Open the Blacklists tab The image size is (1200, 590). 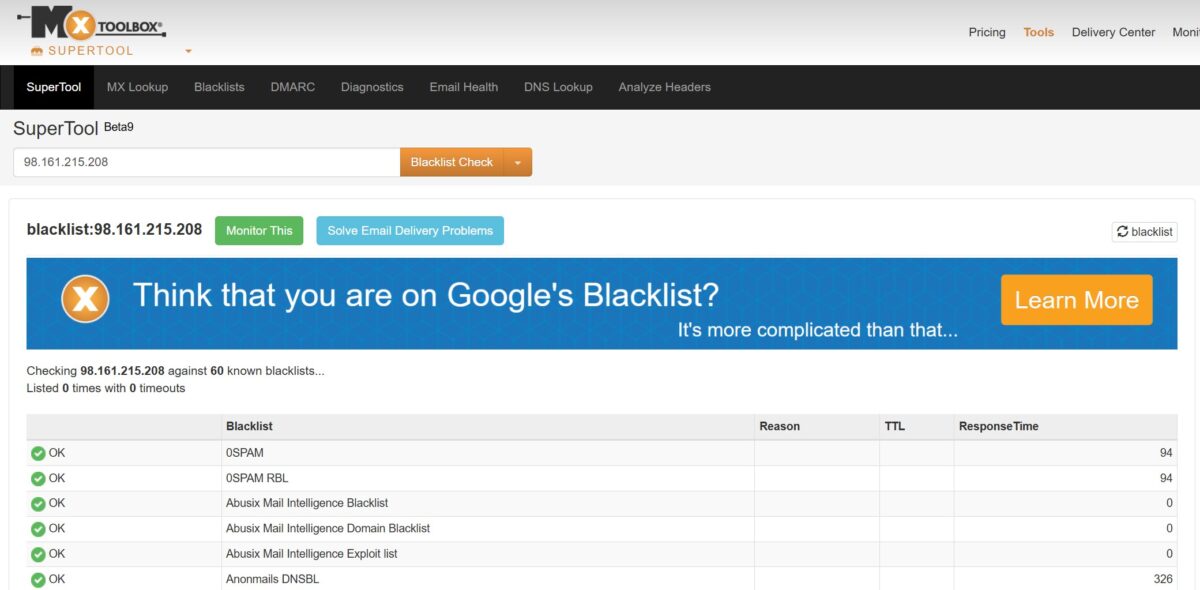tap(219, 87)
